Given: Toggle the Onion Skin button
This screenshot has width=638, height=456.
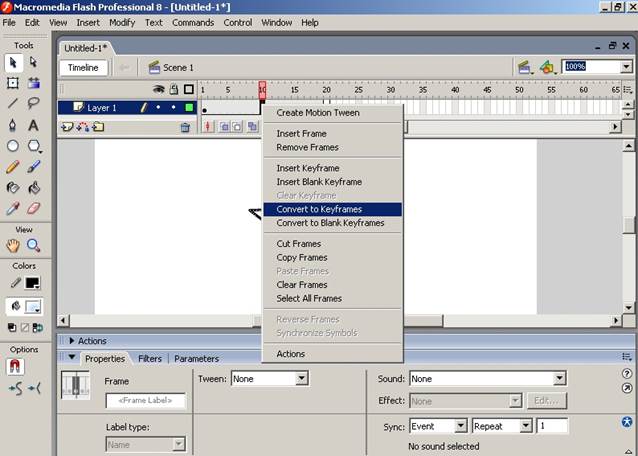Looking at the screenshot, I should (x=224, y=127).
